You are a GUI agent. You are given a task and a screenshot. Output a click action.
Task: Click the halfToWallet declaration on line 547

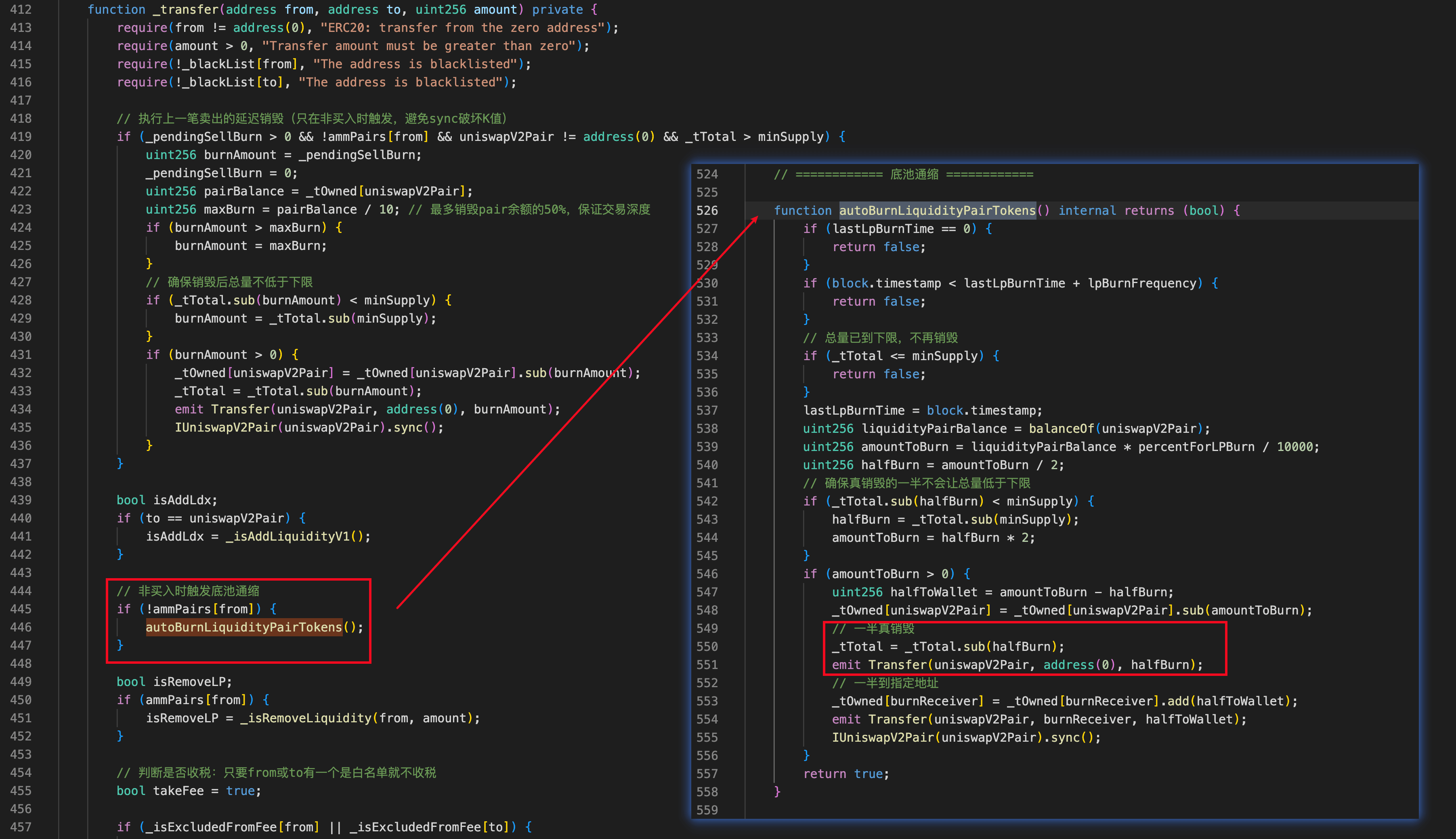coord(934,592)
